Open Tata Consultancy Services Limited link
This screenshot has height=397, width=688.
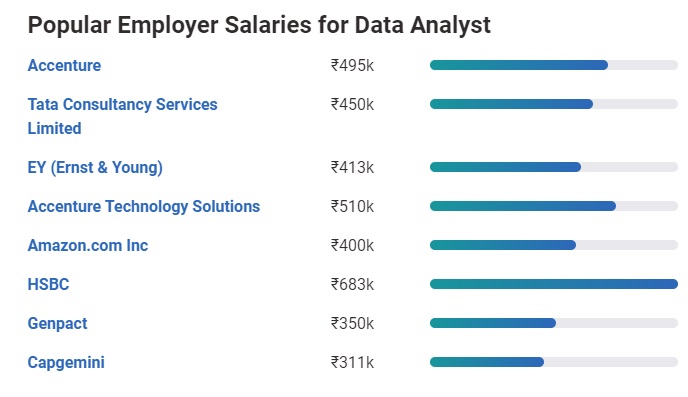point(122,116)
